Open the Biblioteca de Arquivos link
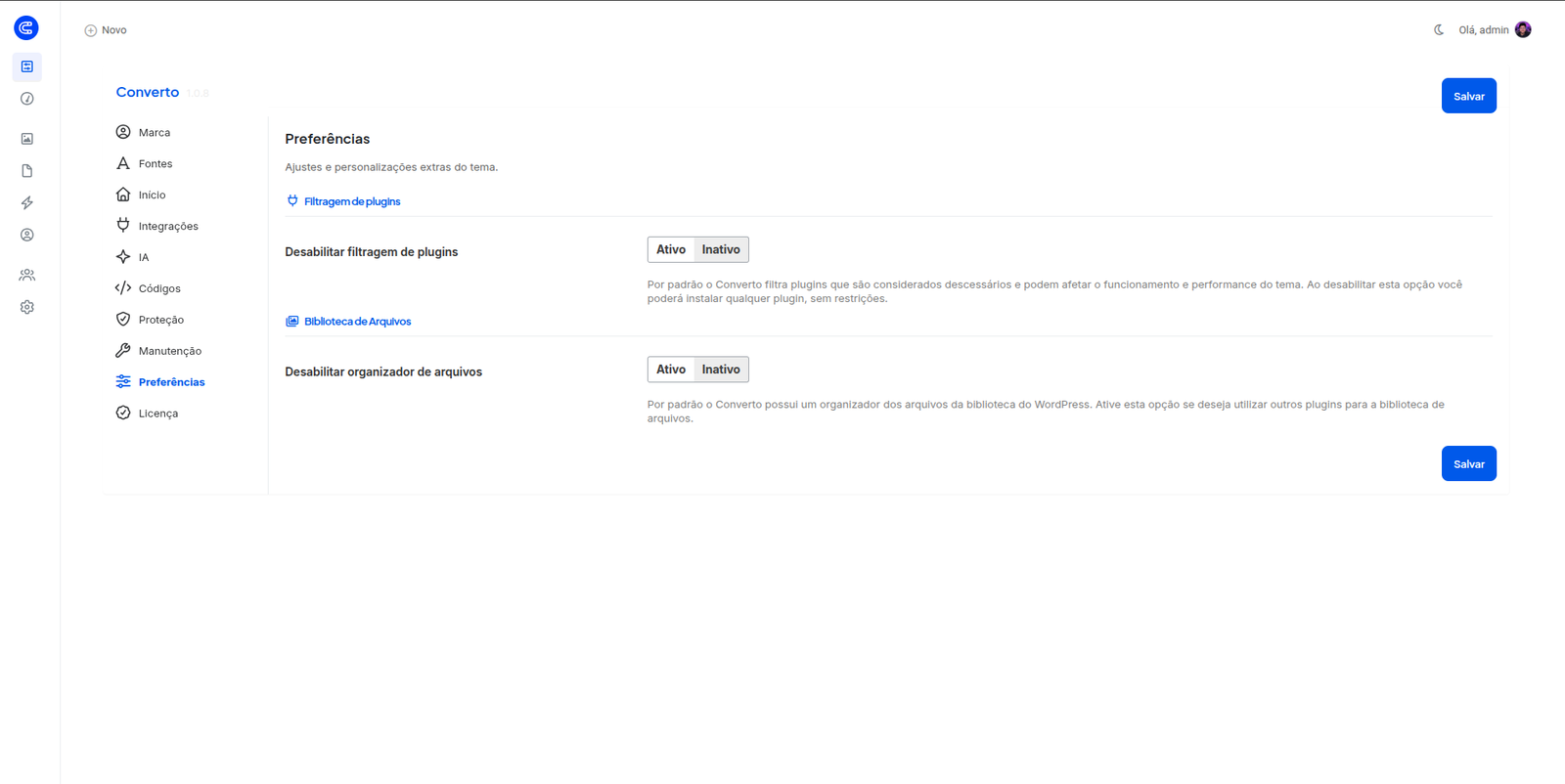This screenshot has width=1565, height=784. coord(358,322)
